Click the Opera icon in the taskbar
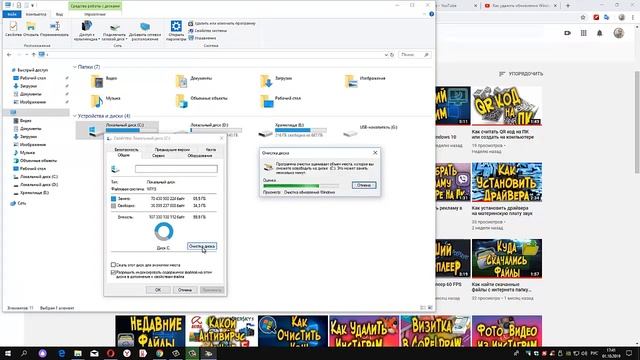 (110, 353)
